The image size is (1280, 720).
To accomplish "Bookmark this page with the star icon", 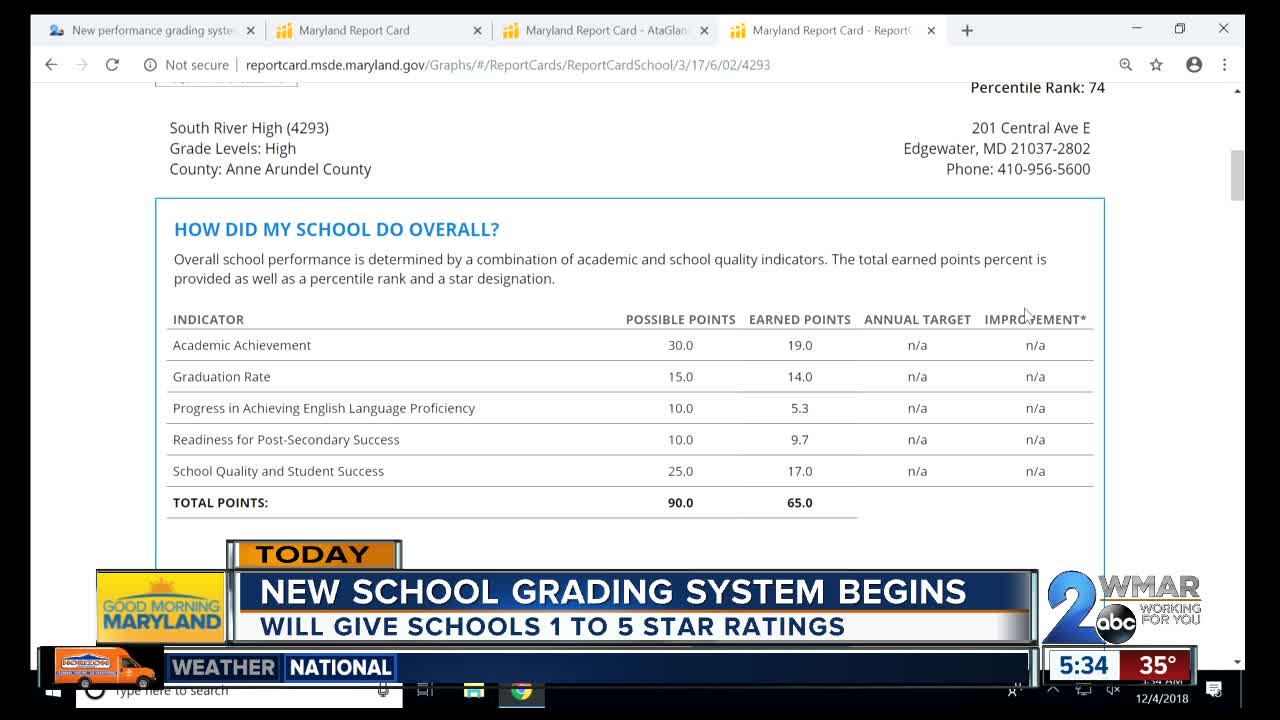I will coord(1157,64).
